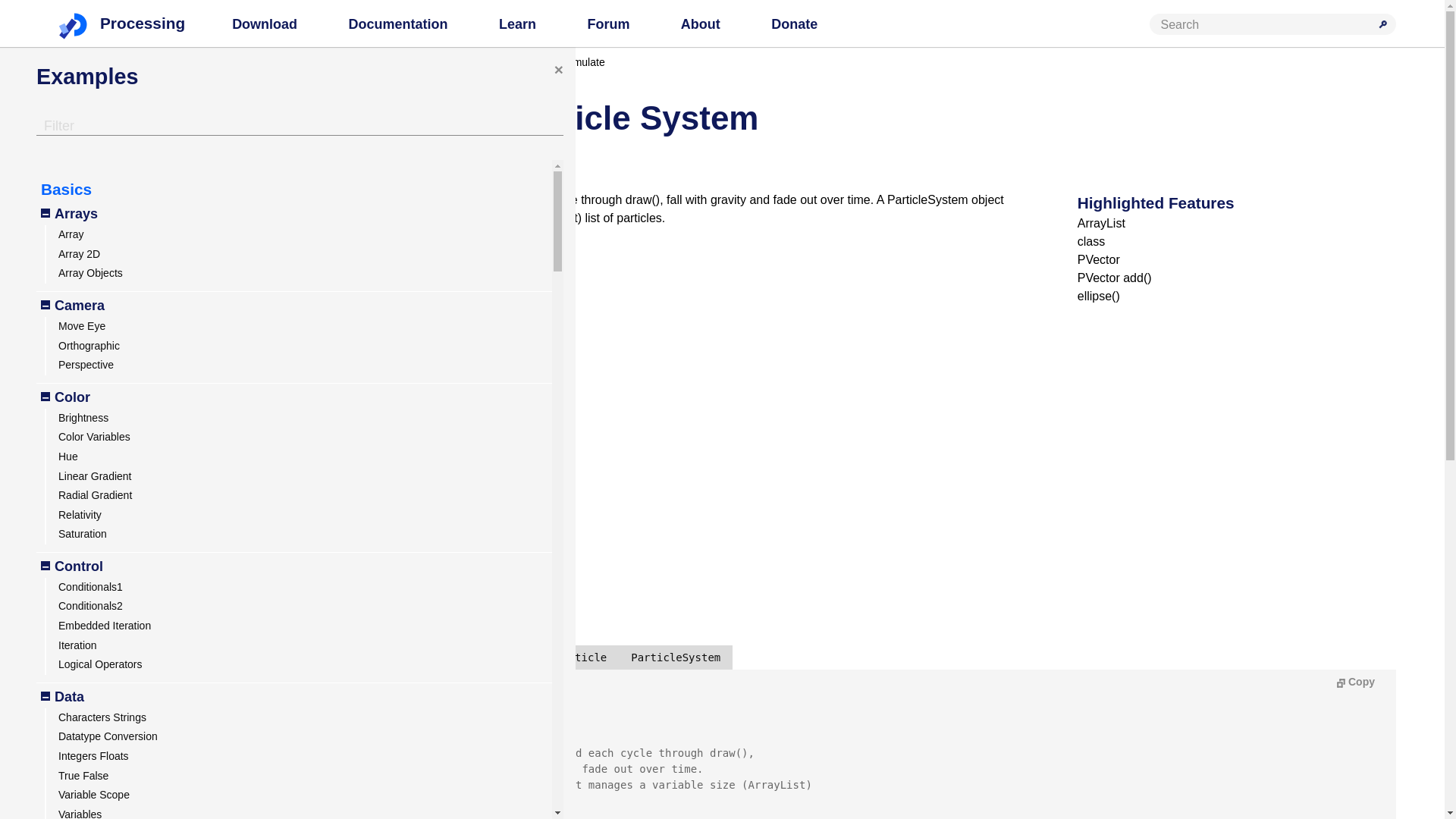This screenshot has height=819, width=1456.
Task: Close the Examples panel with X
Action: [x=558, y=70]
